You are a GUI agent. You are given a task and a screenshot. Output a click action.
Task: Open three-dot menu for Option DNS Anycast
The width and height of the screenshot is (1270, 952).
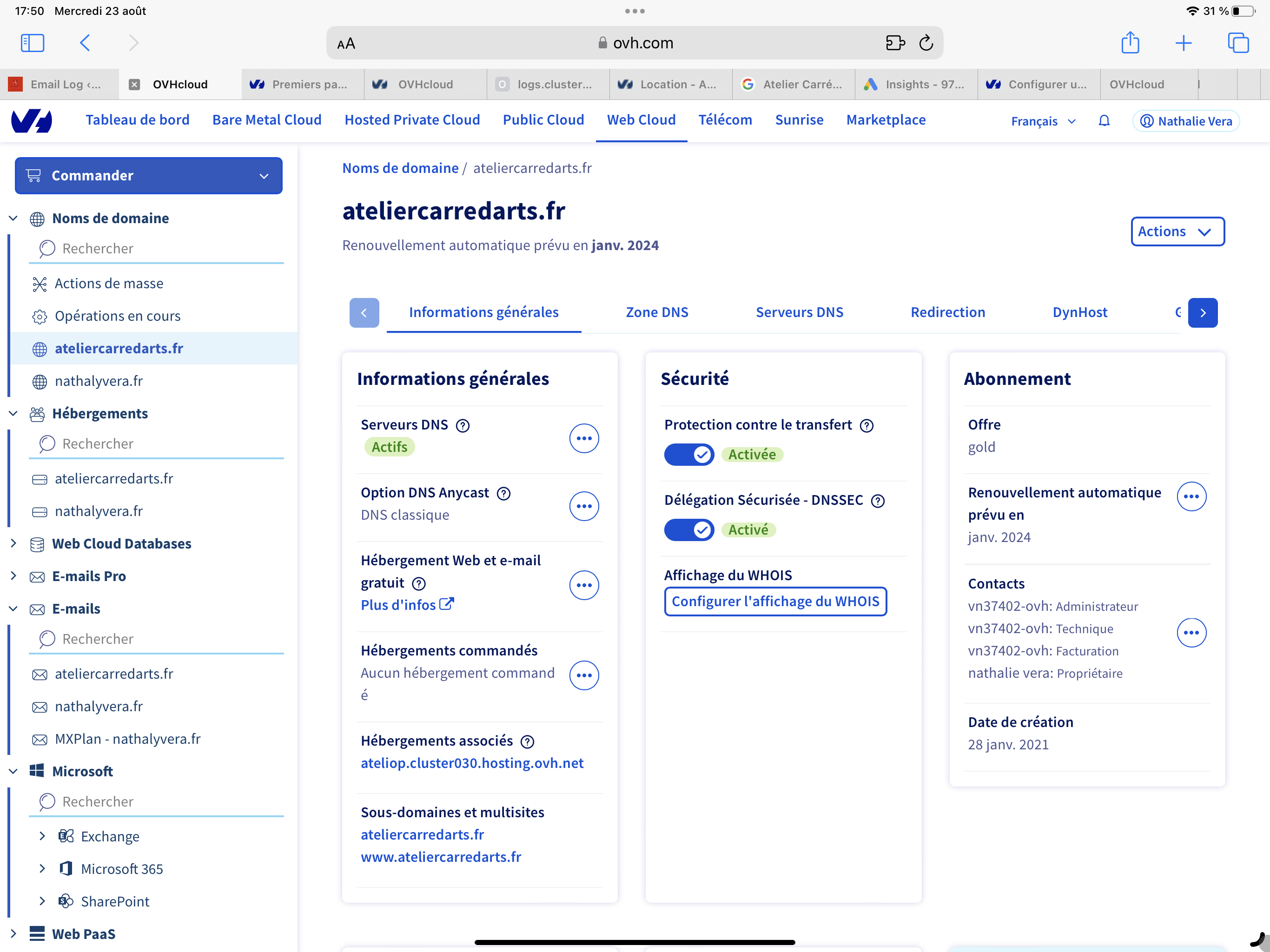click(583, 506)
